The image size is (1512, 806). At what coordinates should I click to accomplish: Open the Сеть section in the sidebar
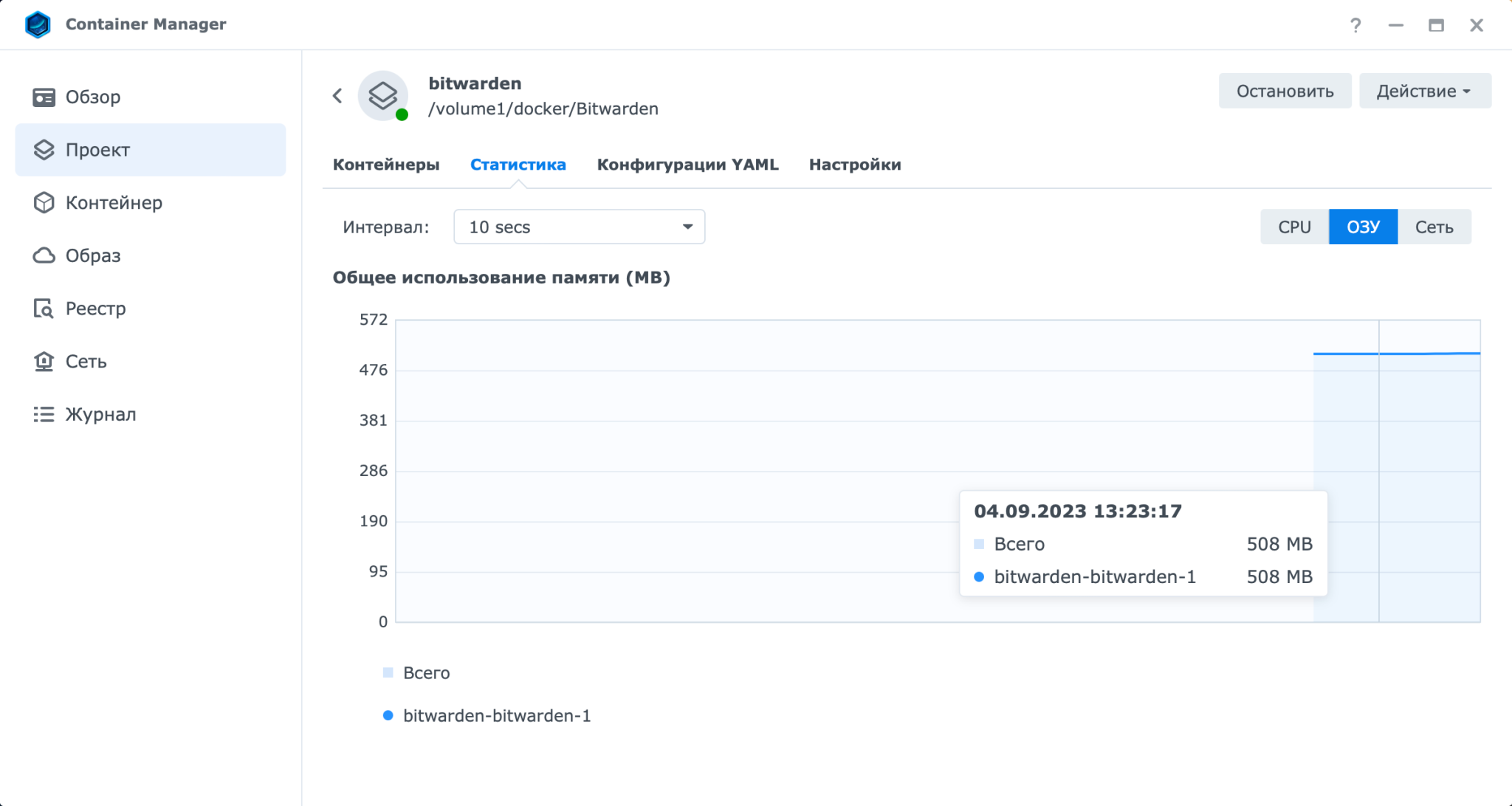pos(151,361)
